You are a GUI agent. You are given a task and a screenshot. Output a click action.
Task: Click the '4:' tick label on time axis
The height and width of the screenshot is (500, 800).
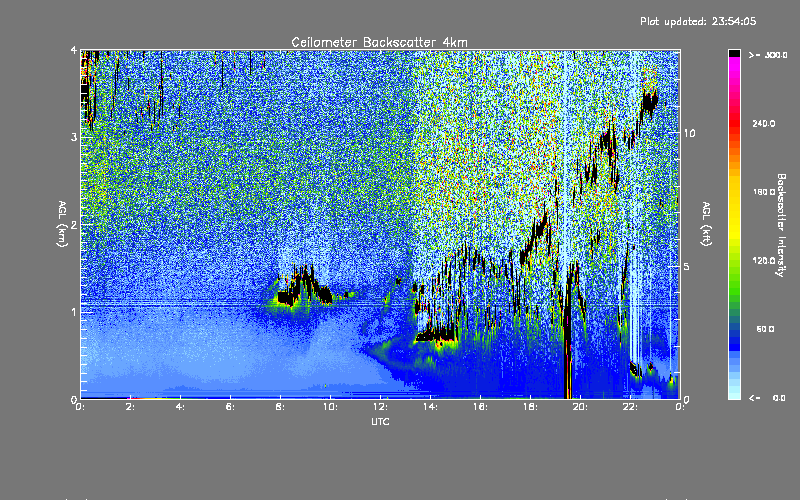tap(180, 407)
